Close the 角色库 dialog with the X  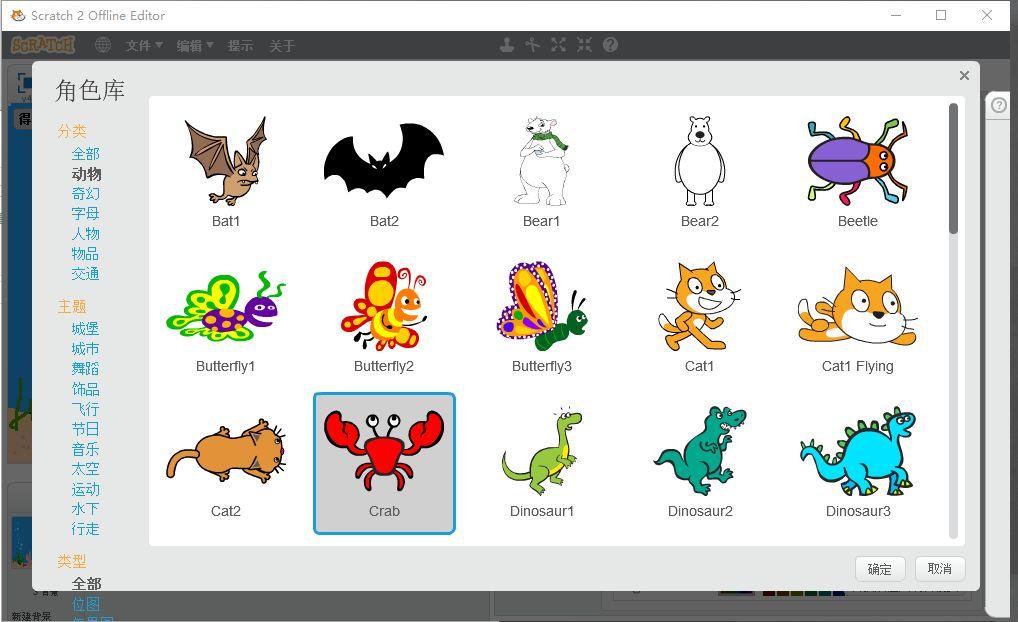(965, 75)
